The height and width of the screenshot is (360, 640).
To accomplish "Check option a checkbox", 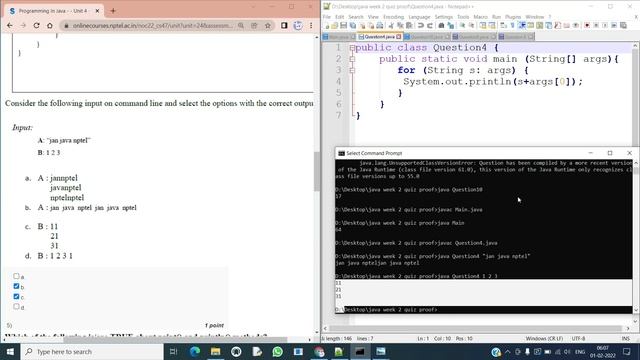I will pos(16,276).
